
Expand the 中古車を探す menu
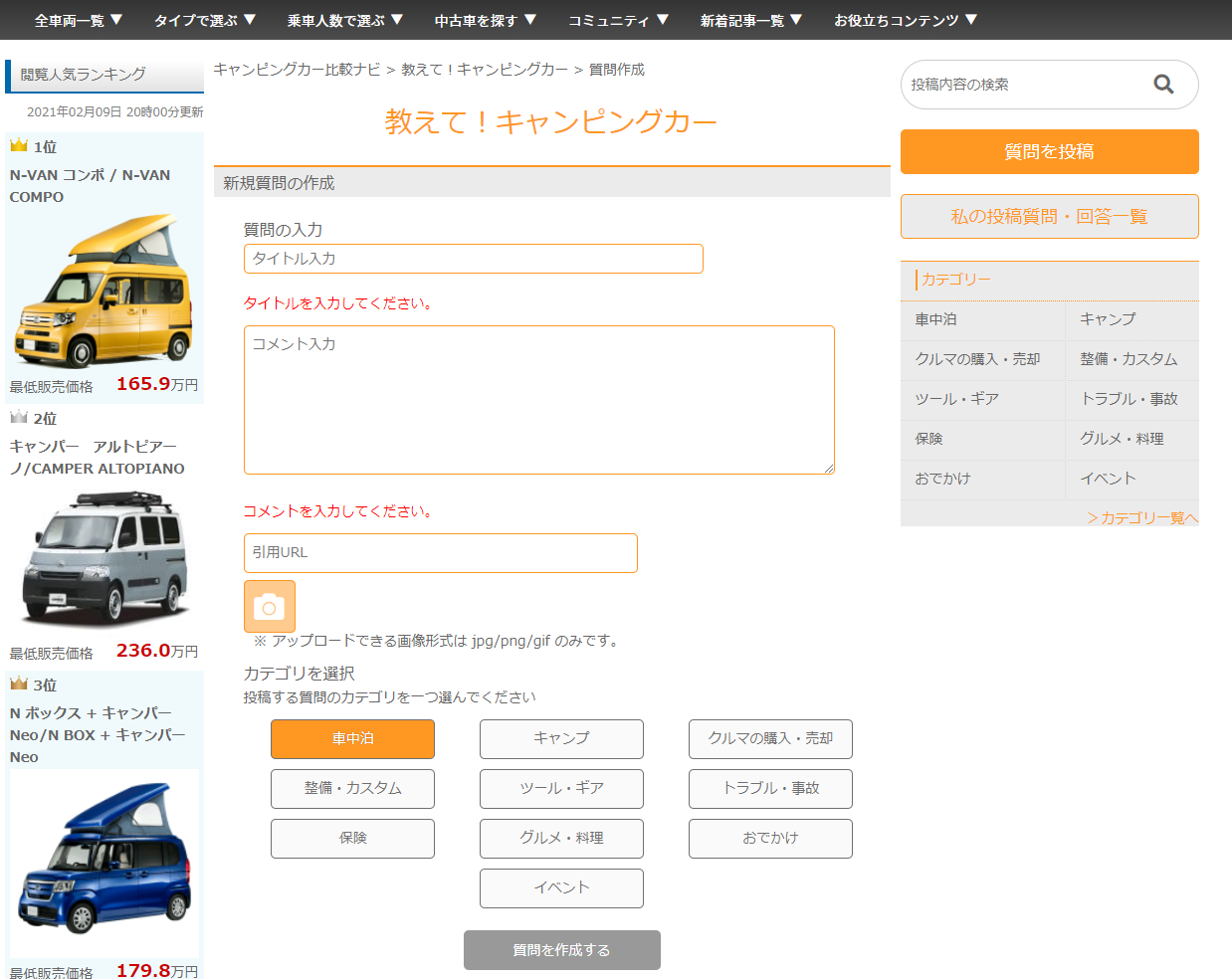486,20
